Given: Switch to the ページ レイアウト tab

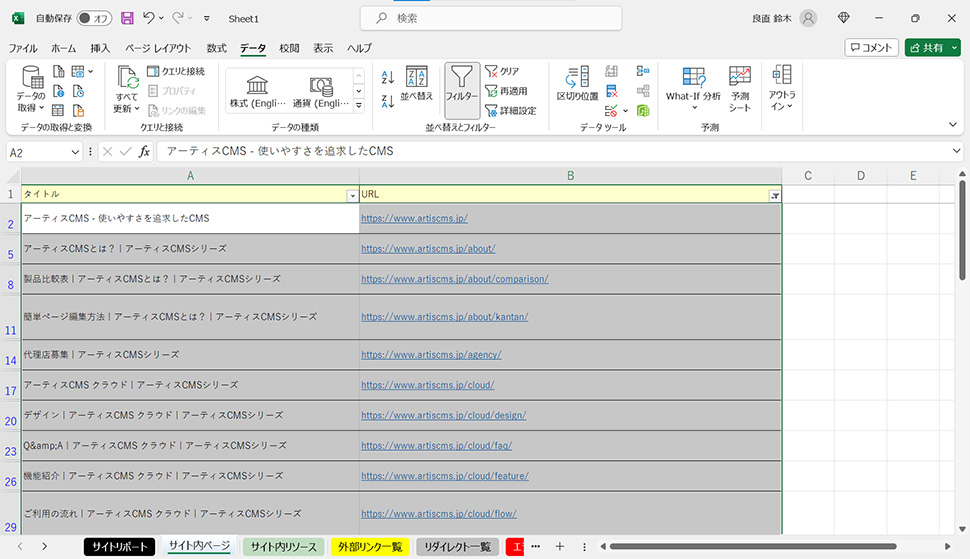Looking at the screenshot, I should tap(158, 48).
